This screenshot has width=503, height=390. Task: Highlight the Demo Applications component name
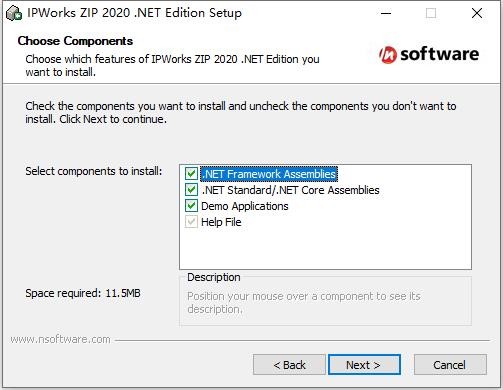click(x=245, y=206)
